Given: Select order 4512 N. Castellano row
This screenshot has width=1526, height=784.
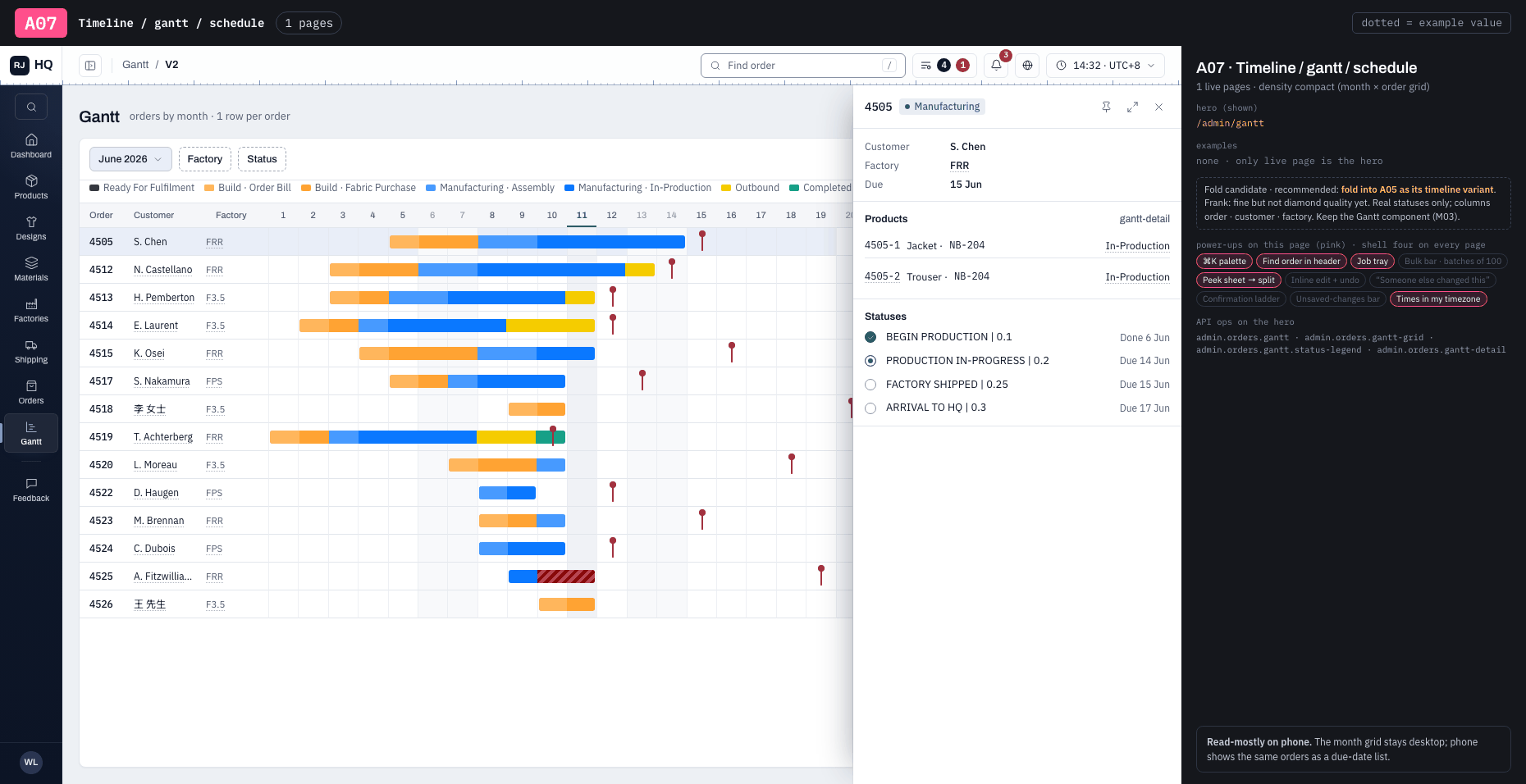Looking at the screenshot, I should tap(466, 270).
